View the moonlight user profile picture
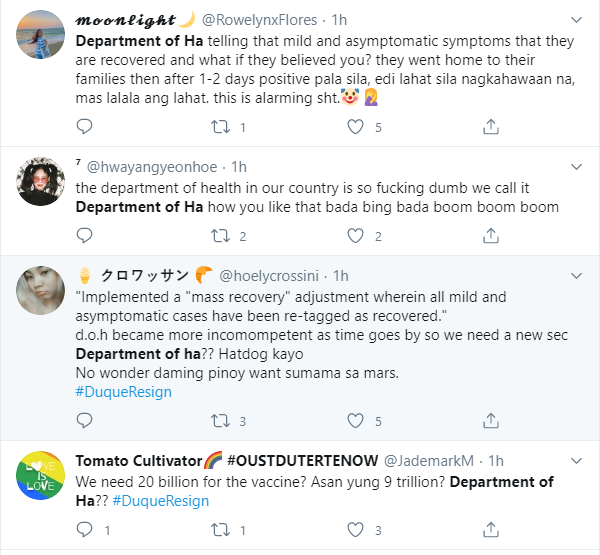 click(x=42, y=39)
